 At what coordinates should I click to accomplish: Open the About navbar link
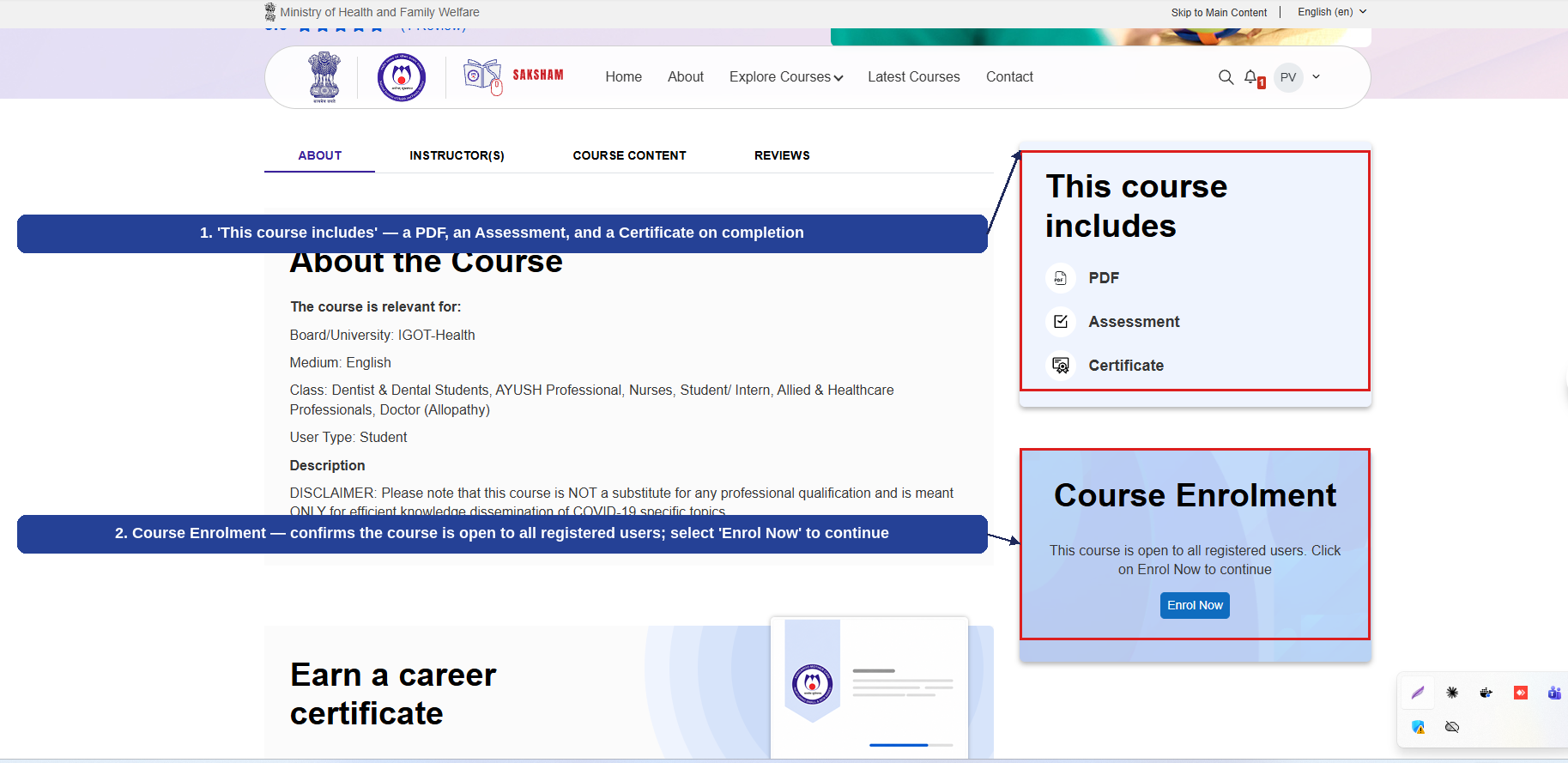click(686, 77)
